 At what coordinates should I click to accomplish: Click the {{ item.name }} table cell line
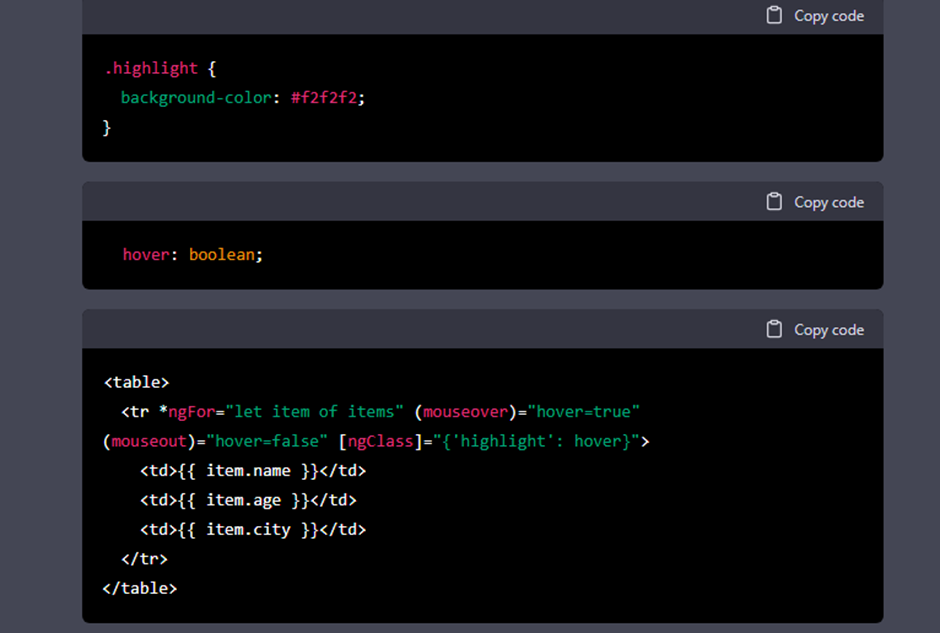pos(252,471)
